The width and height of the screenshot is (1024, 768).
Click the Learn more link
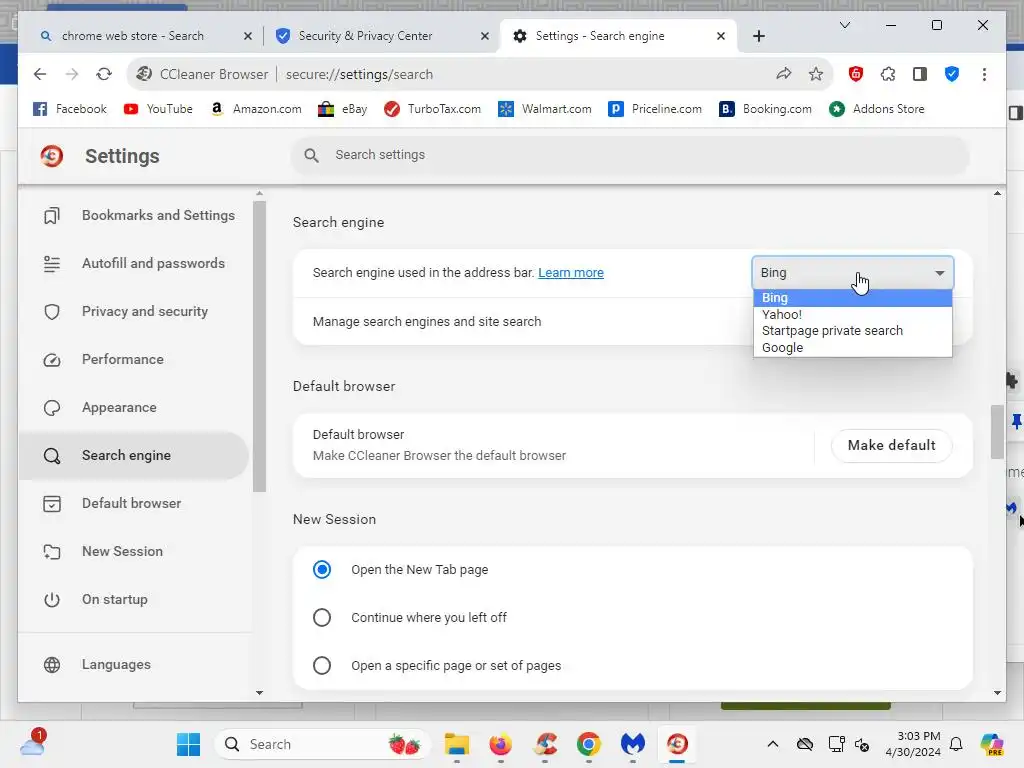coord(571,272)
